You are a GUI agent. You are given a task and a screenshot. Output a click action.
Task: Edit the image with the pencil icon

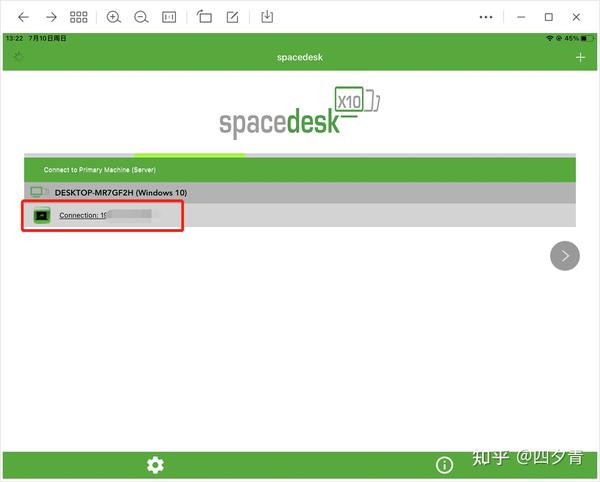point(232,17)
